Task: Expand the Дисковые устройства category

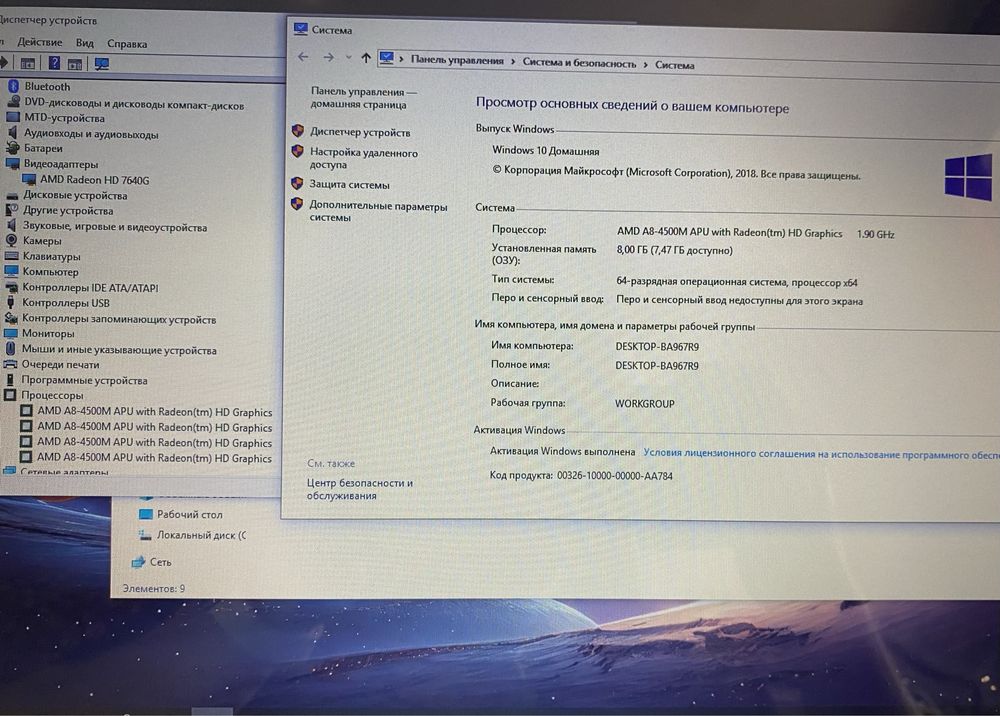Action: [75, 195]
